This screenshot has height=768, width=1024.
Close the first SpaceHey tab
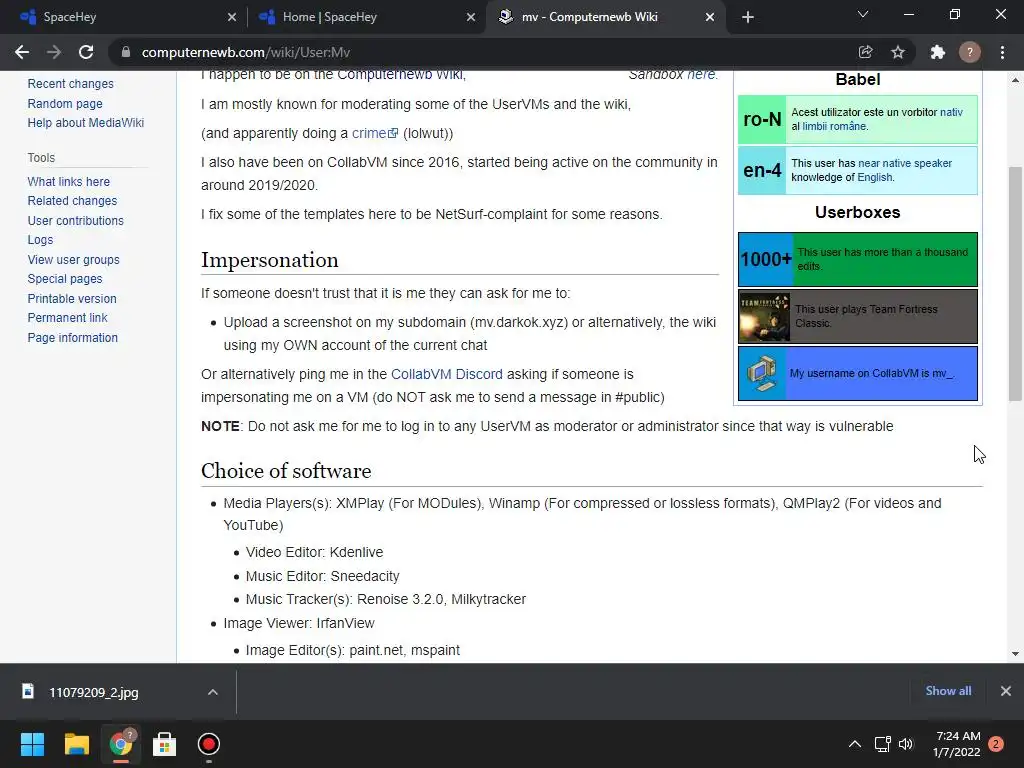tap(232, 17)
